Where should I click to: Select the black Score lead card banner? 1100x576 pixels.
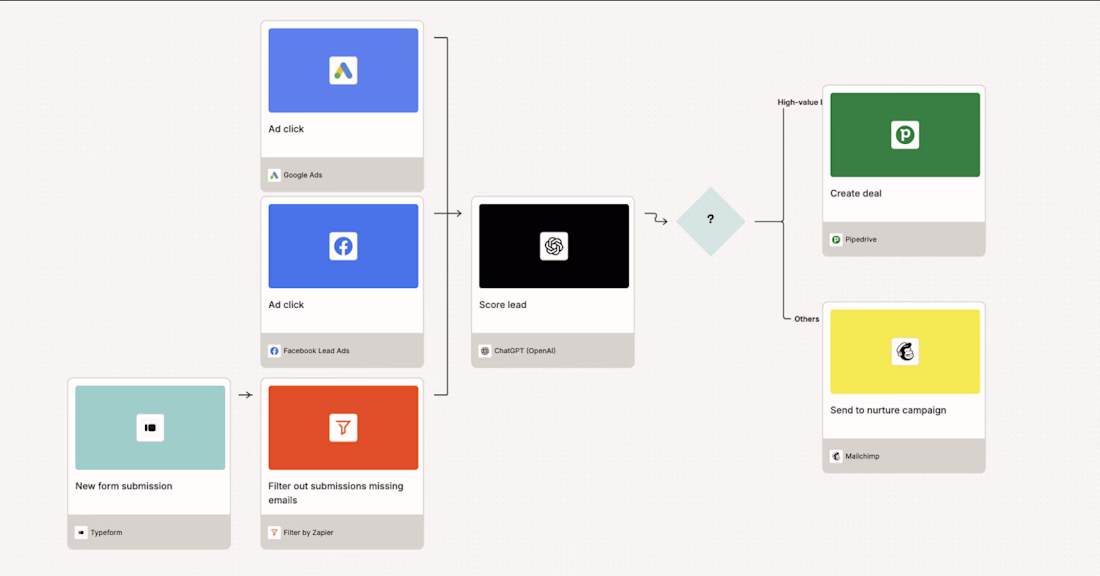(554, 246)
